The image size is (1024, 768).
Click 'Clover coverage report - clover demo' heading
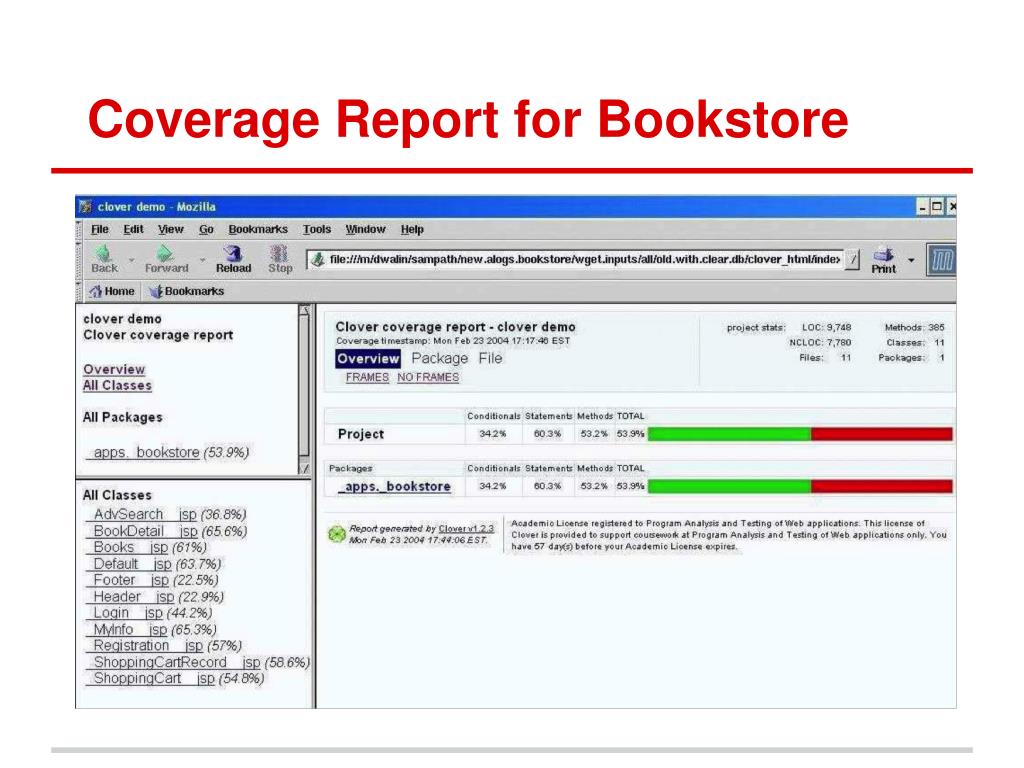[x=455, y=327]
